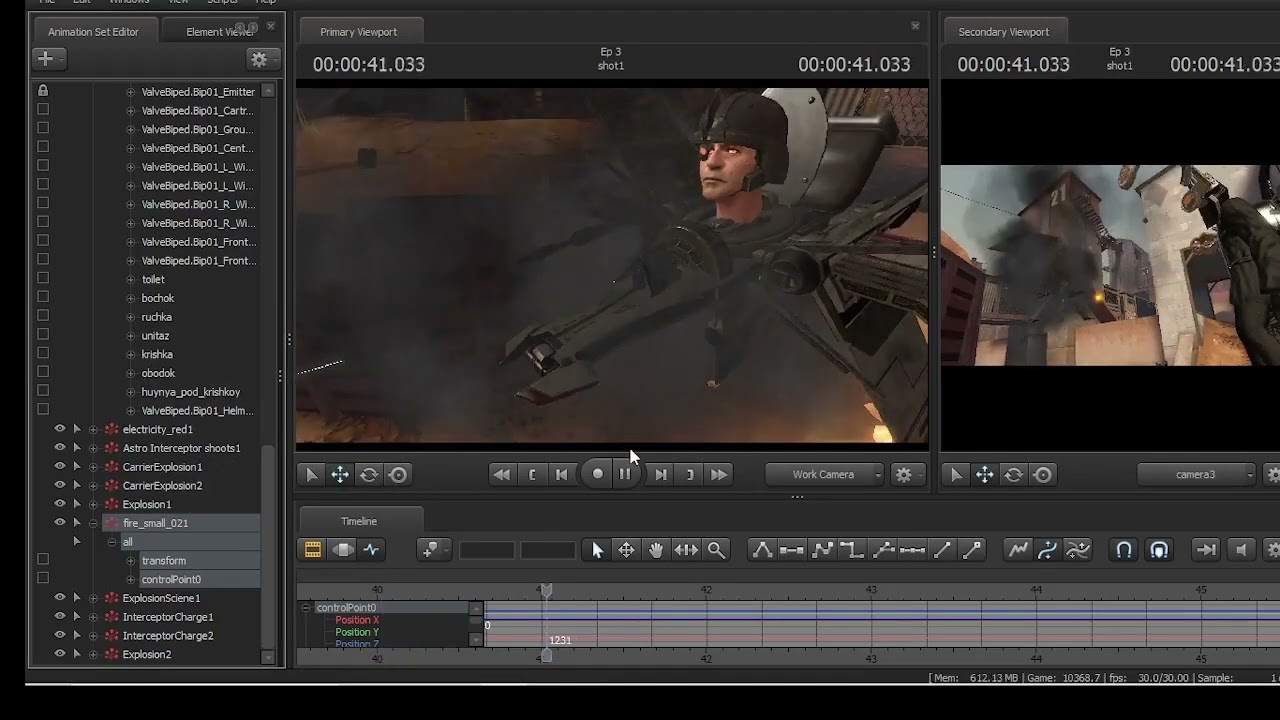Toggle checkbox next to controlPoint0 in tree
The width and height of the screenshot is (1280, 720).
click(x=43, y=578)
